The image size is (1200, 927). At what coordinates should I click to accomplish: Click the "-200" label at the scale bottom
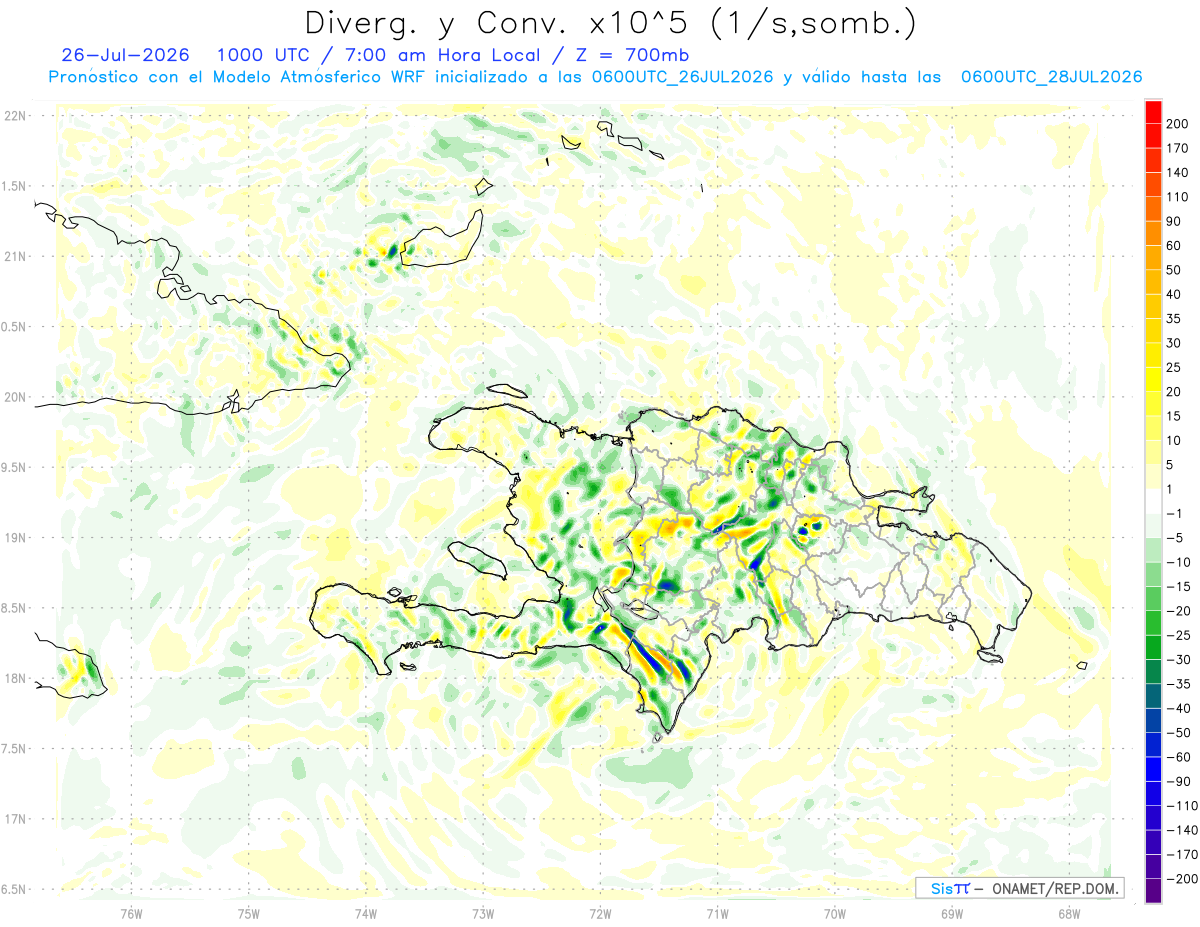(x=1182, y=878)
